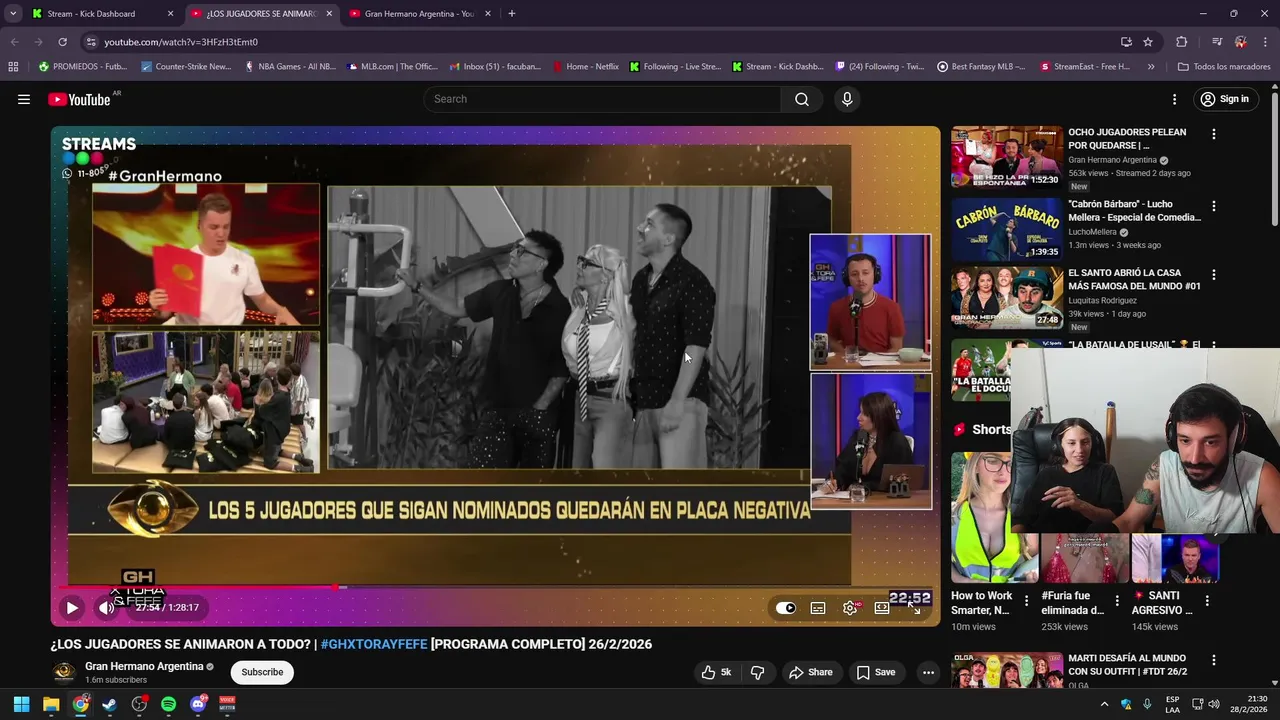Image resolution: width=1280 pixels, height=720 pixels.
Task: Like the video with thumbs up
Action: (716, 672)
